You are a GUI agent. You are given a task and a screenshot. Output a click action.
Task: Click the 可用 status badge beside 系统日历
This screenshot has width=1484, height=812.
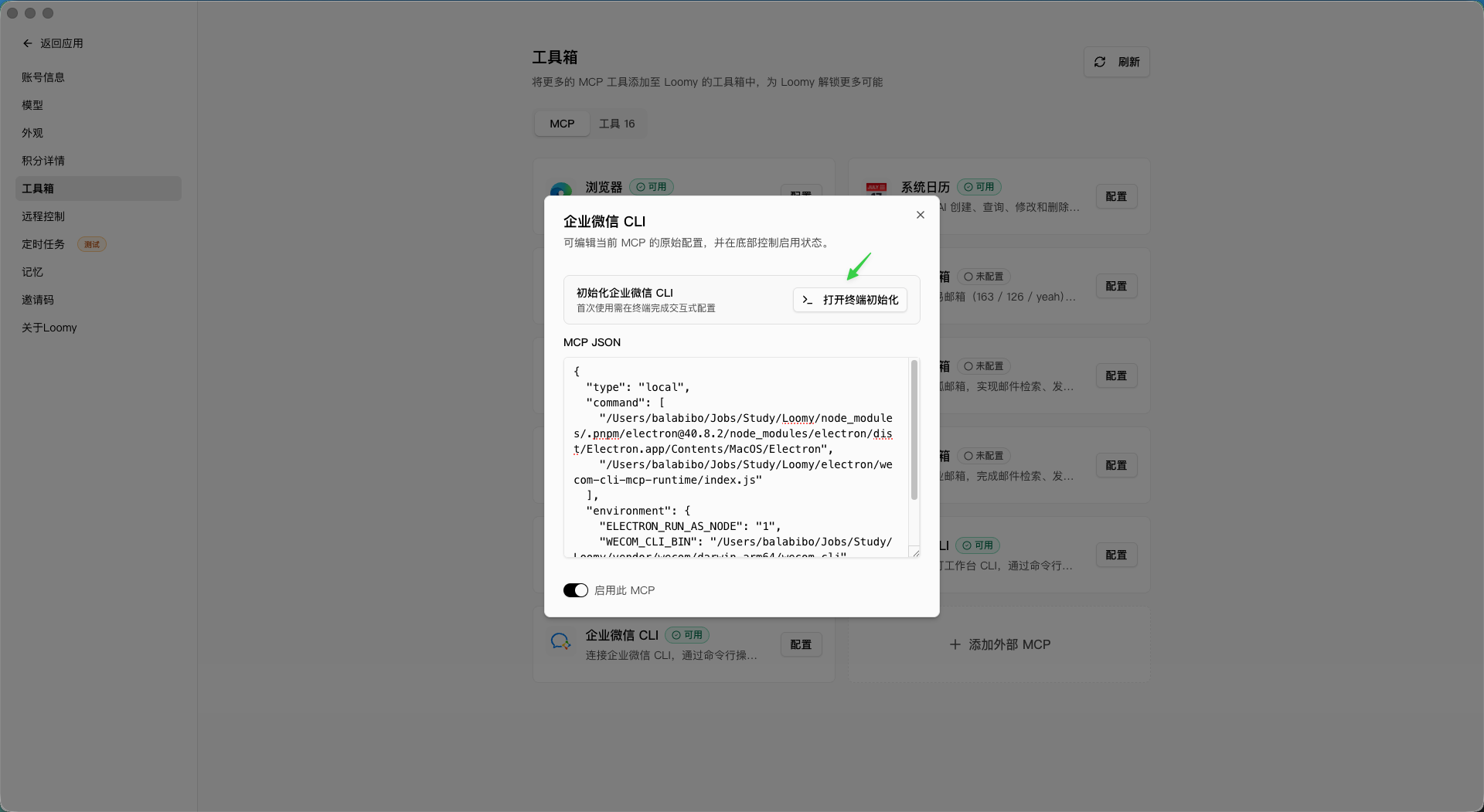click(979, 187)
